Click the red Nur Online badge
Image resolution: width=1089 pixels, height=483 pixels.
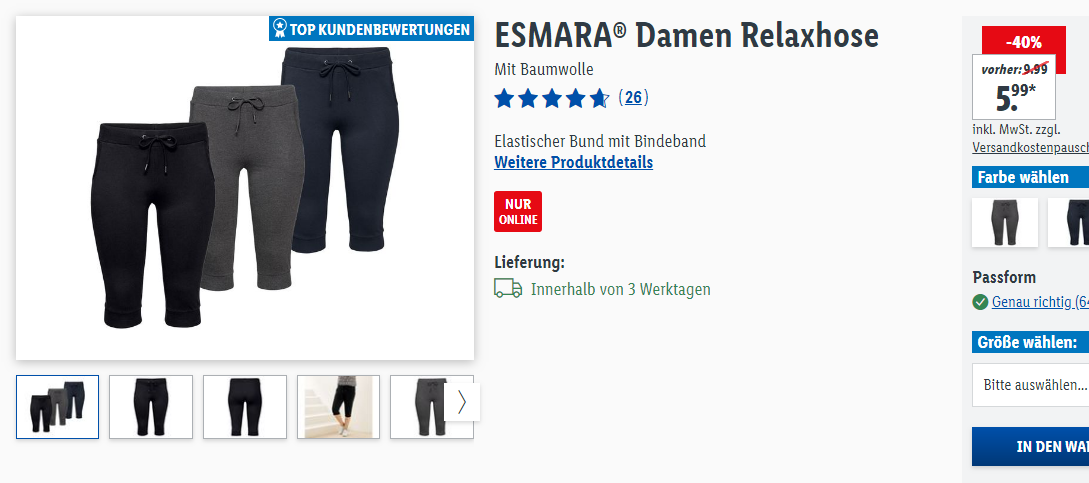(x=517, y=211)
